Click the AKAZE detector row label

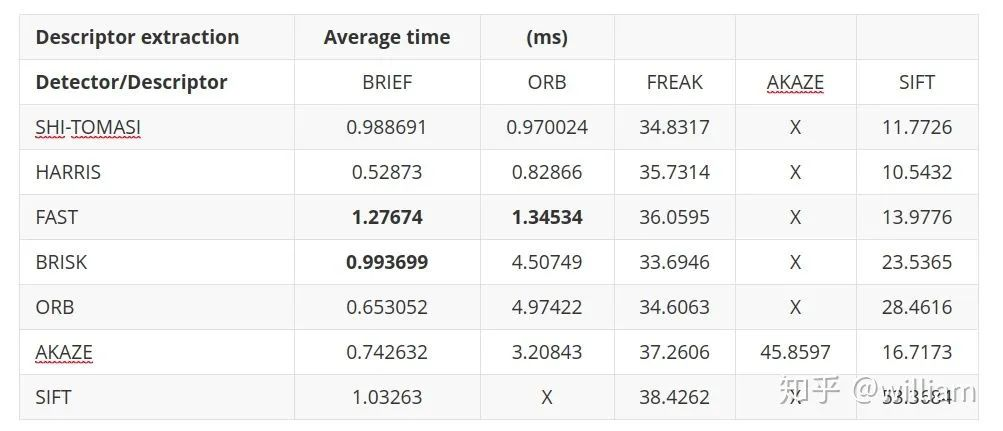point(64,352)
